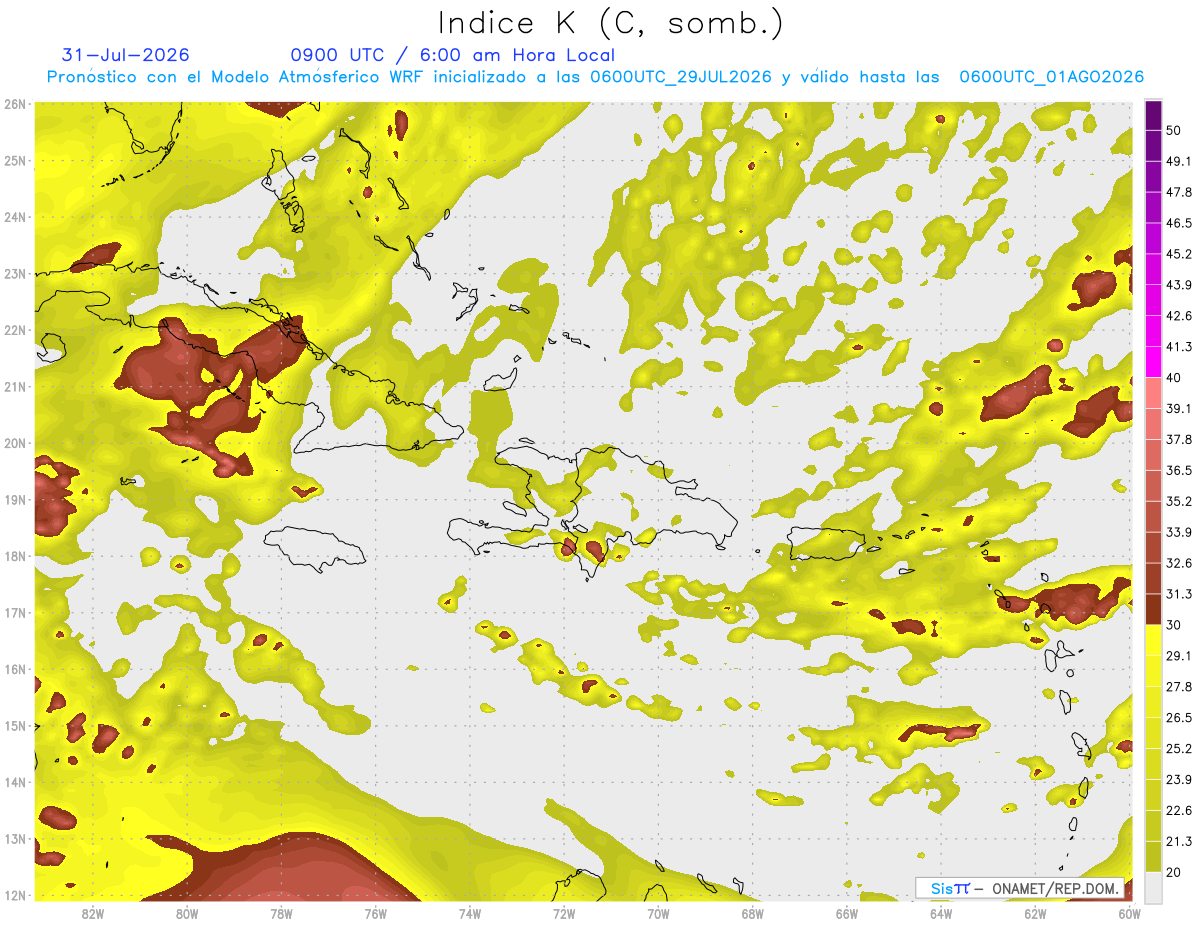
Task: Click the '18N' latitude label
Action: (16, 556)
